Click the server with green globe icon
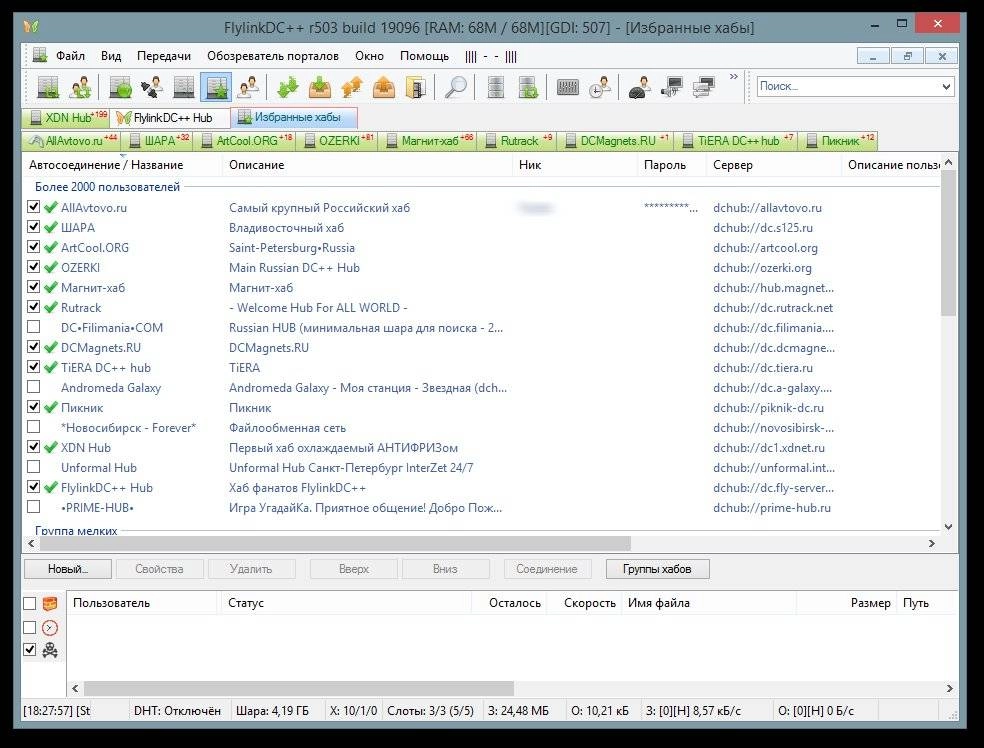 (120, 87)
